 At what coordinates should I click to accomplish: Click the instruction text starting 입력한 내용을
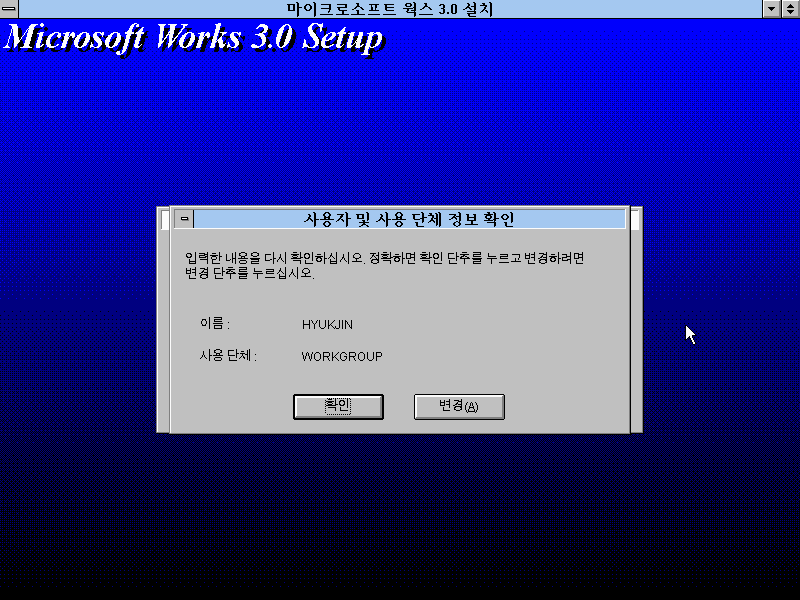click(384, 265)
